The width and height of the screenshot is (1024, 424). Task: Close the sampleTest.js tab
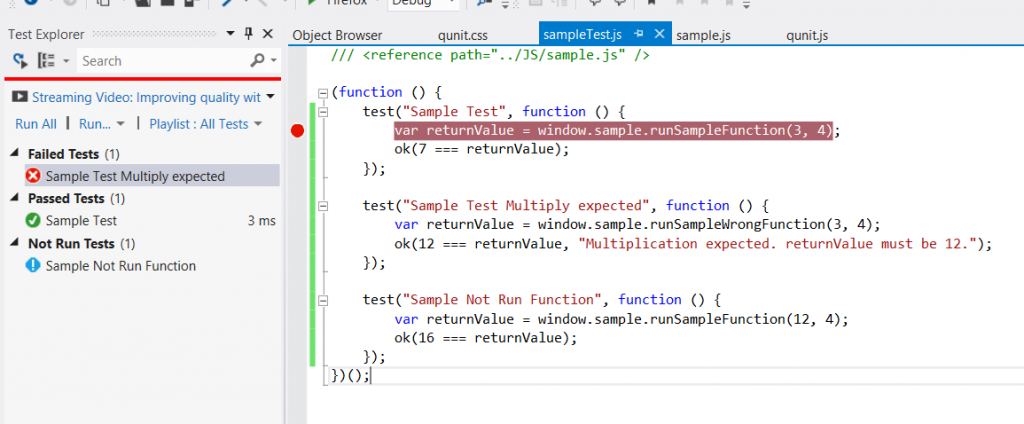tap(660, 34)
